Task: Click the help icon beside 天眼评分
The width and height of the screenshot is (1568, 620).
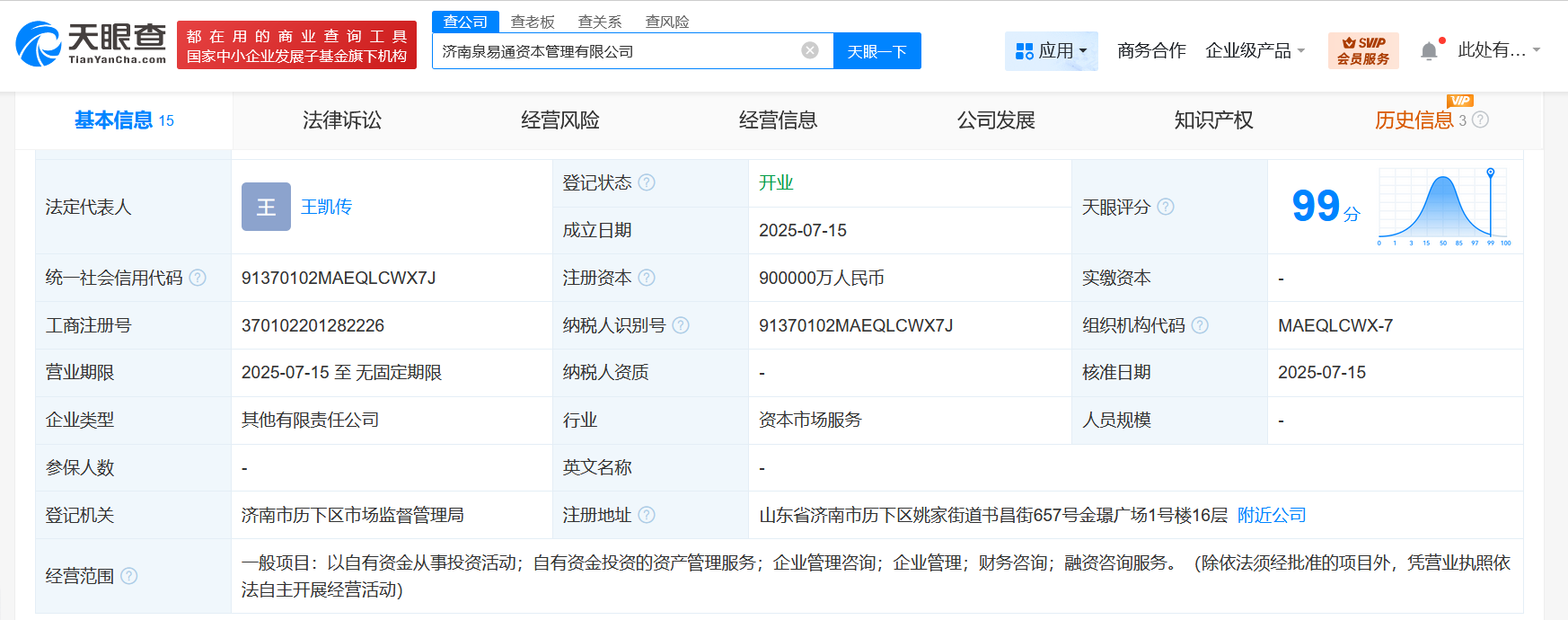Action: click(1166, 207)
